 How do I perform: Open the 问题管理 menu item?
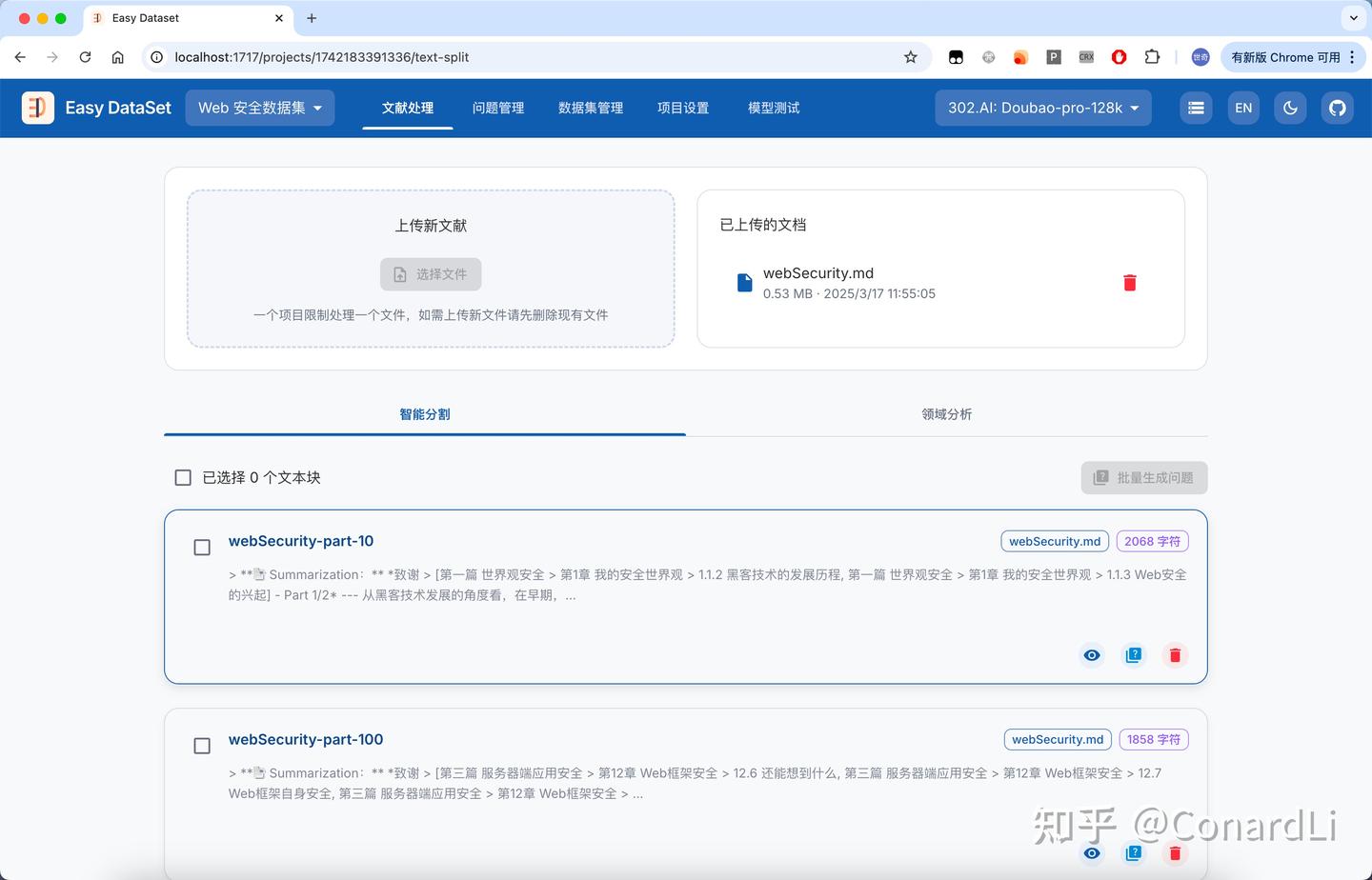(498, 108)
